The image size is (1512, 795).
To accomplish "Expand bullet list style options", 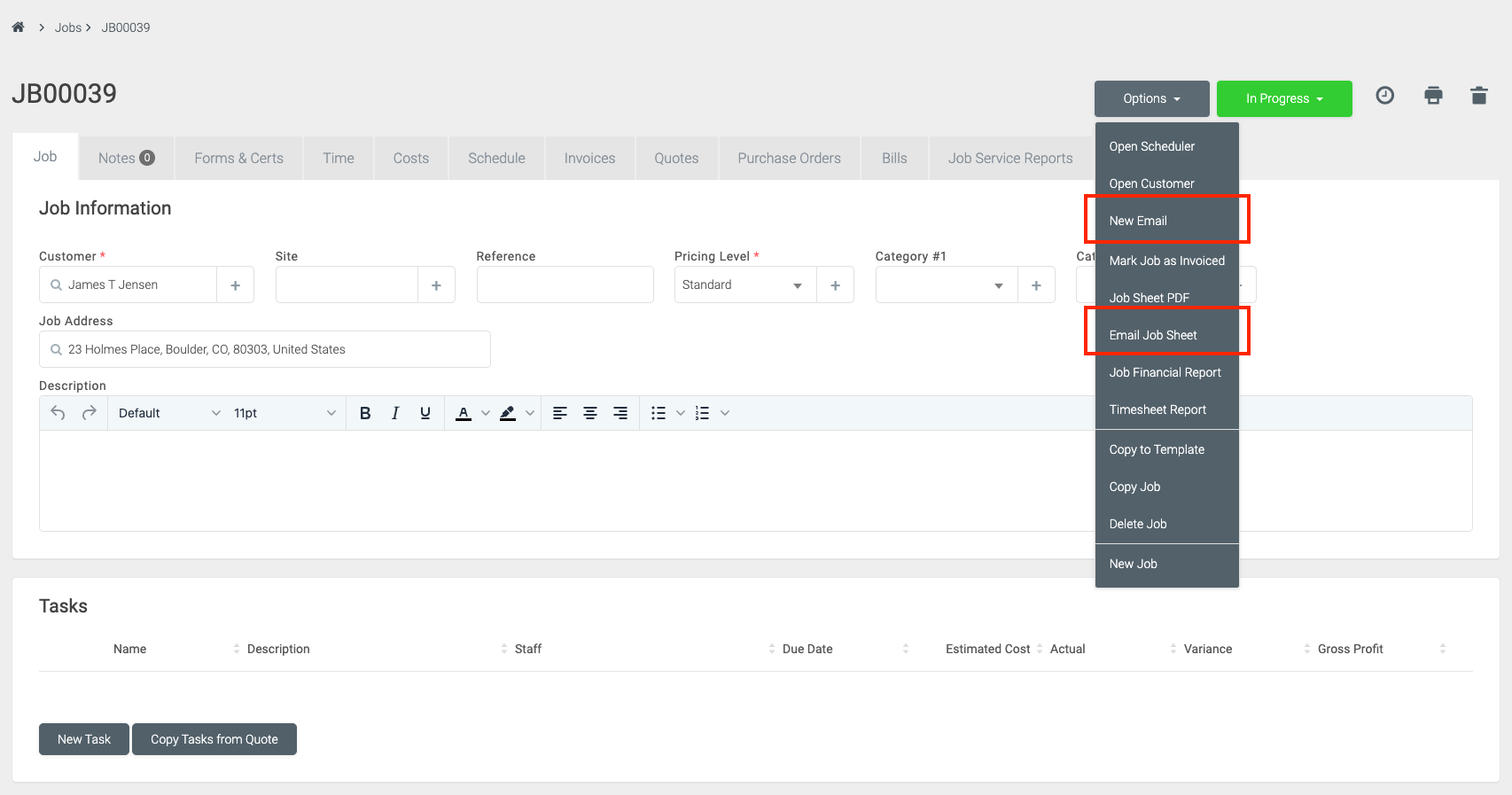I will [681, 413].
